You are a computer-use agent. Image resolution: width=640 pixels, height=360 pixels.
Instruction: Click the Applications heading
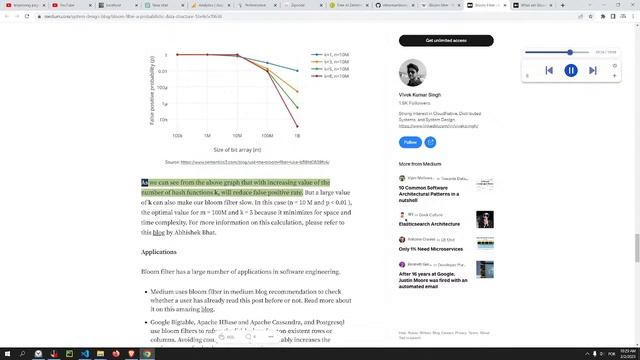click(159, 252)
